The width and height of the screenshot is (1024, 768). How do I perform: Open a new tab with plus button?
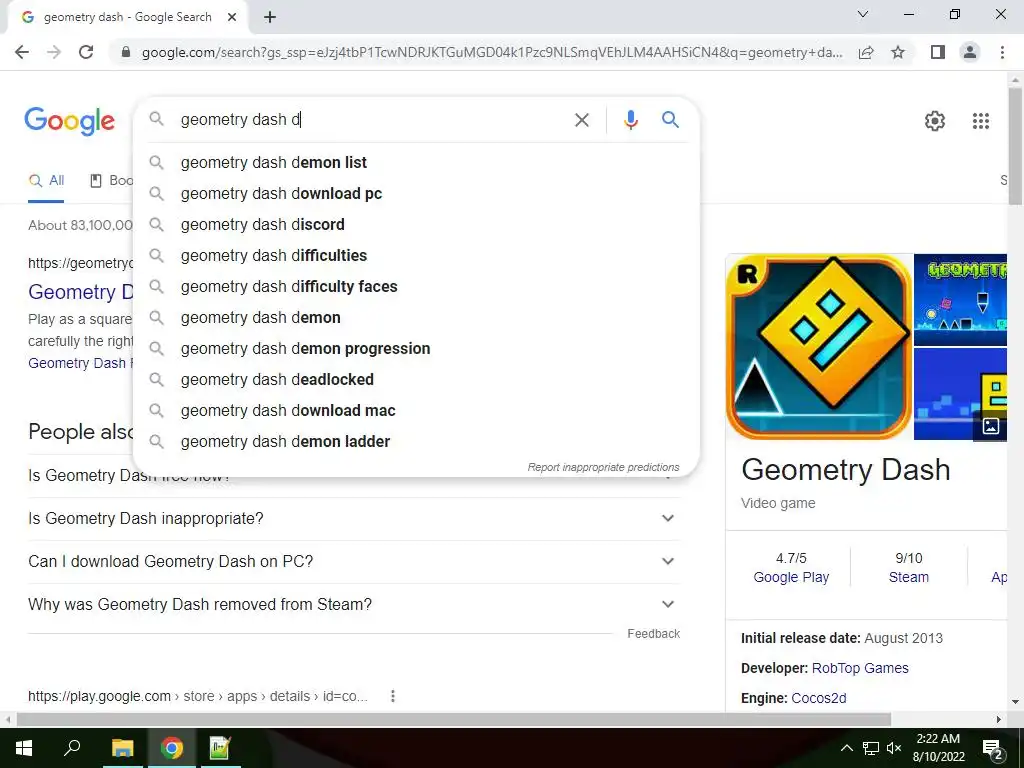270,18
